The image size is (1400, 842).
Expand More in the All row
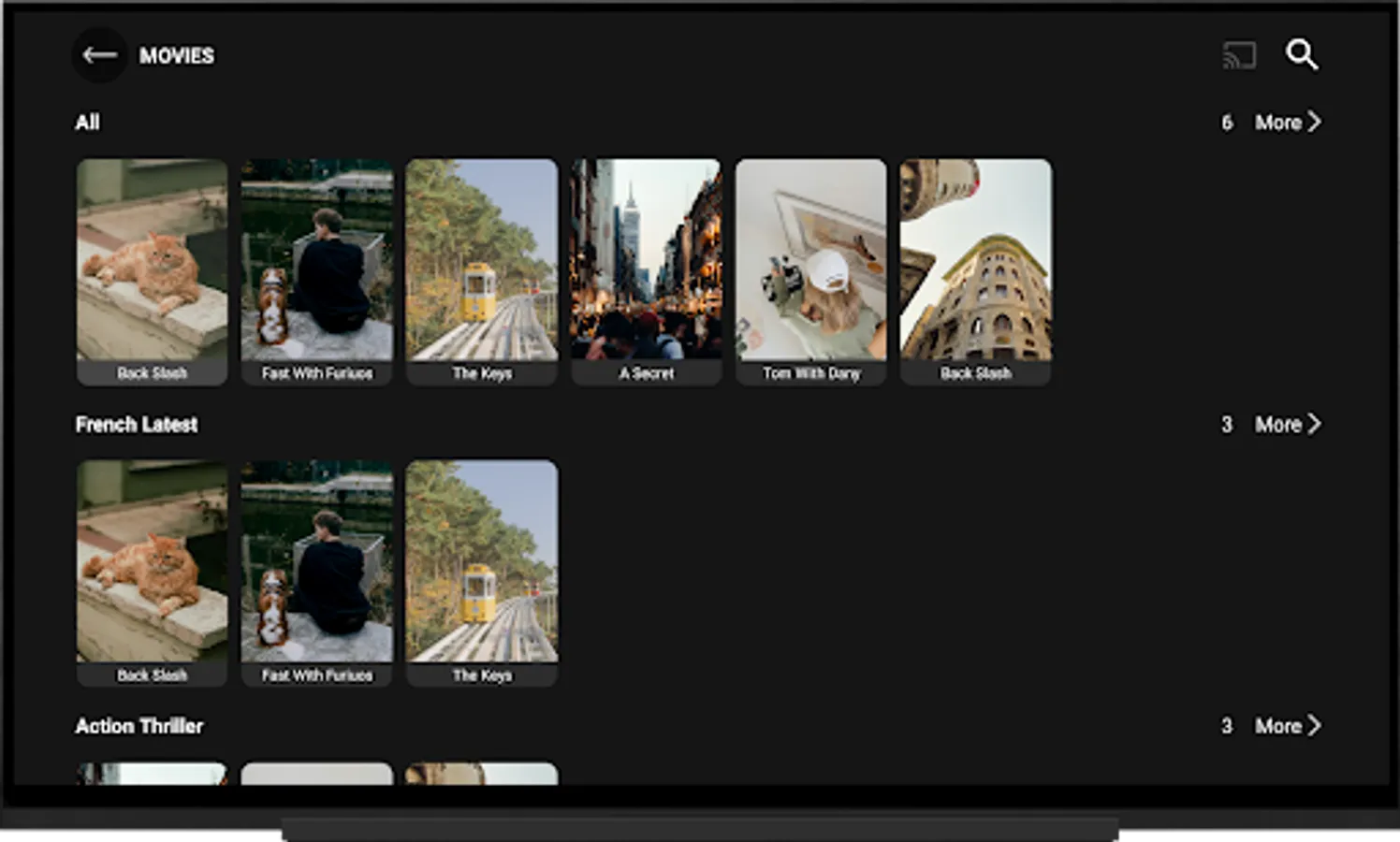1288,123
